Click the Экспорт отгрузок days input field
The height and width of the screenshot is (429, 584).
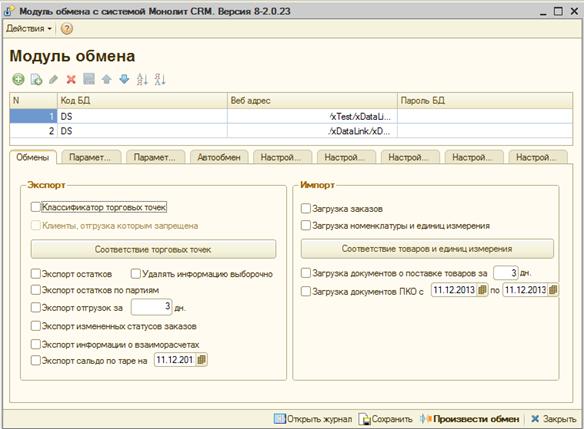point(152,307)
